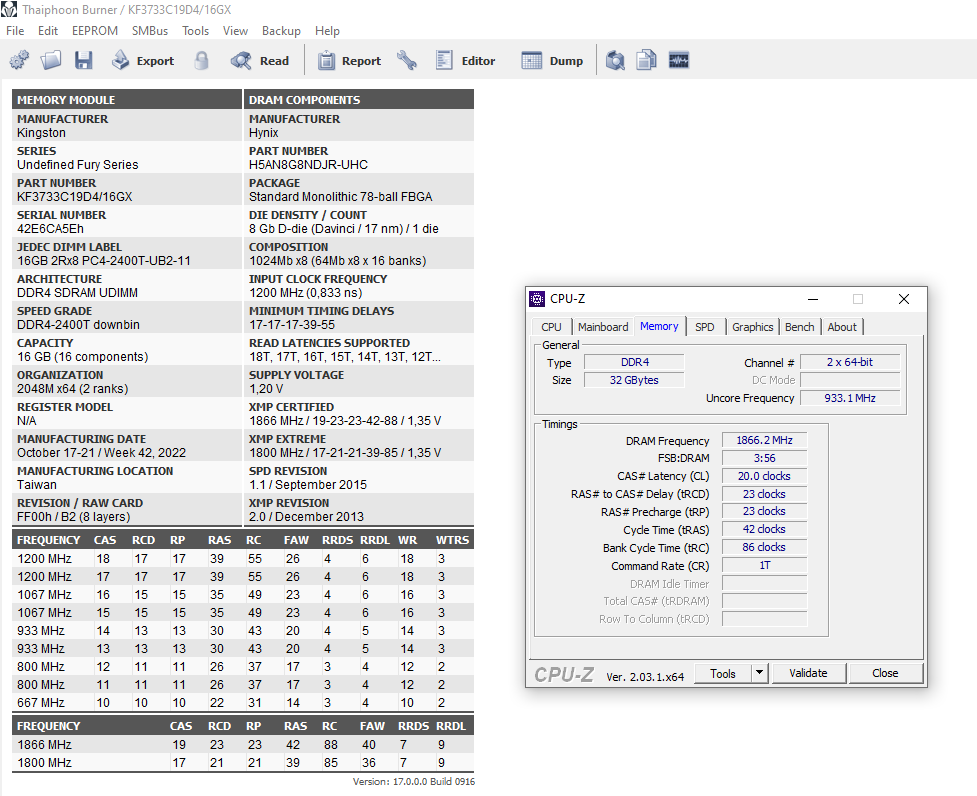Open the Edit menu
The height and width of the screenshot is (796, 977).
pos(47,31)
